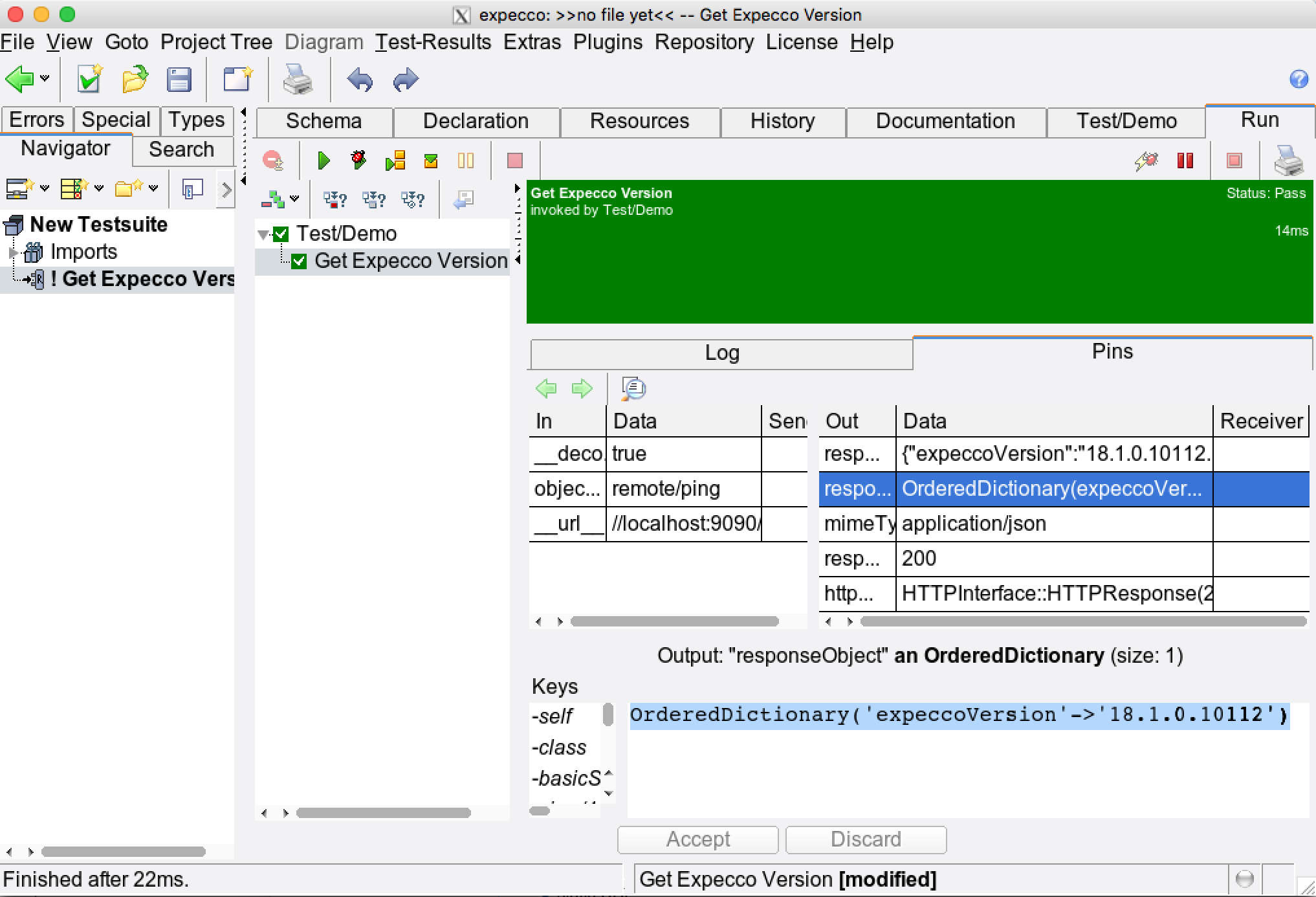Image resolution: width=1316 pixels, height=897 pixels.
Task: Open the green back arrow dropdown
Action: click(44, 79)
